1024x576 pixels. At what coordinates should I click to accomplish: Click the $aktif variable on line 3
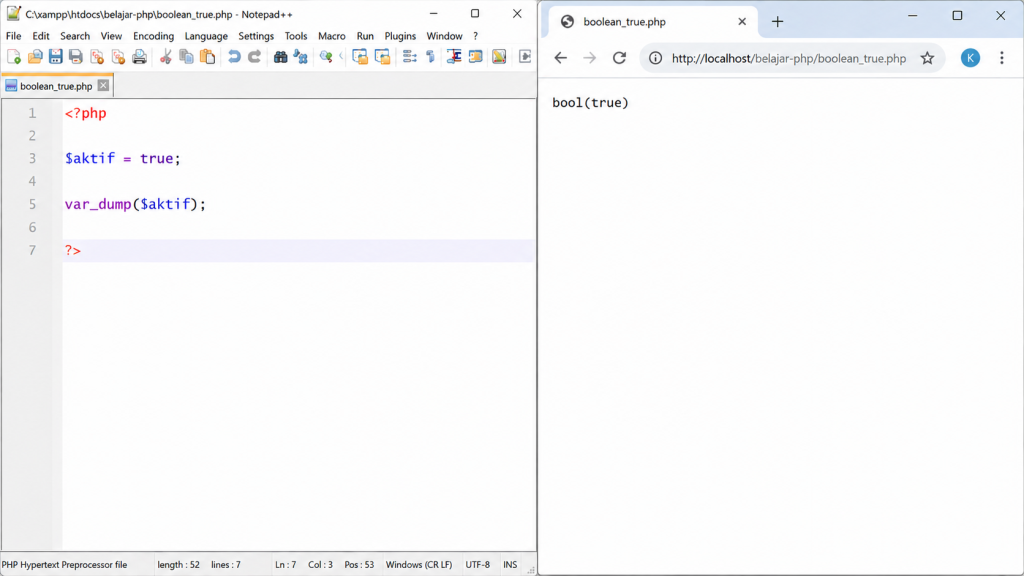coord(89,159)
